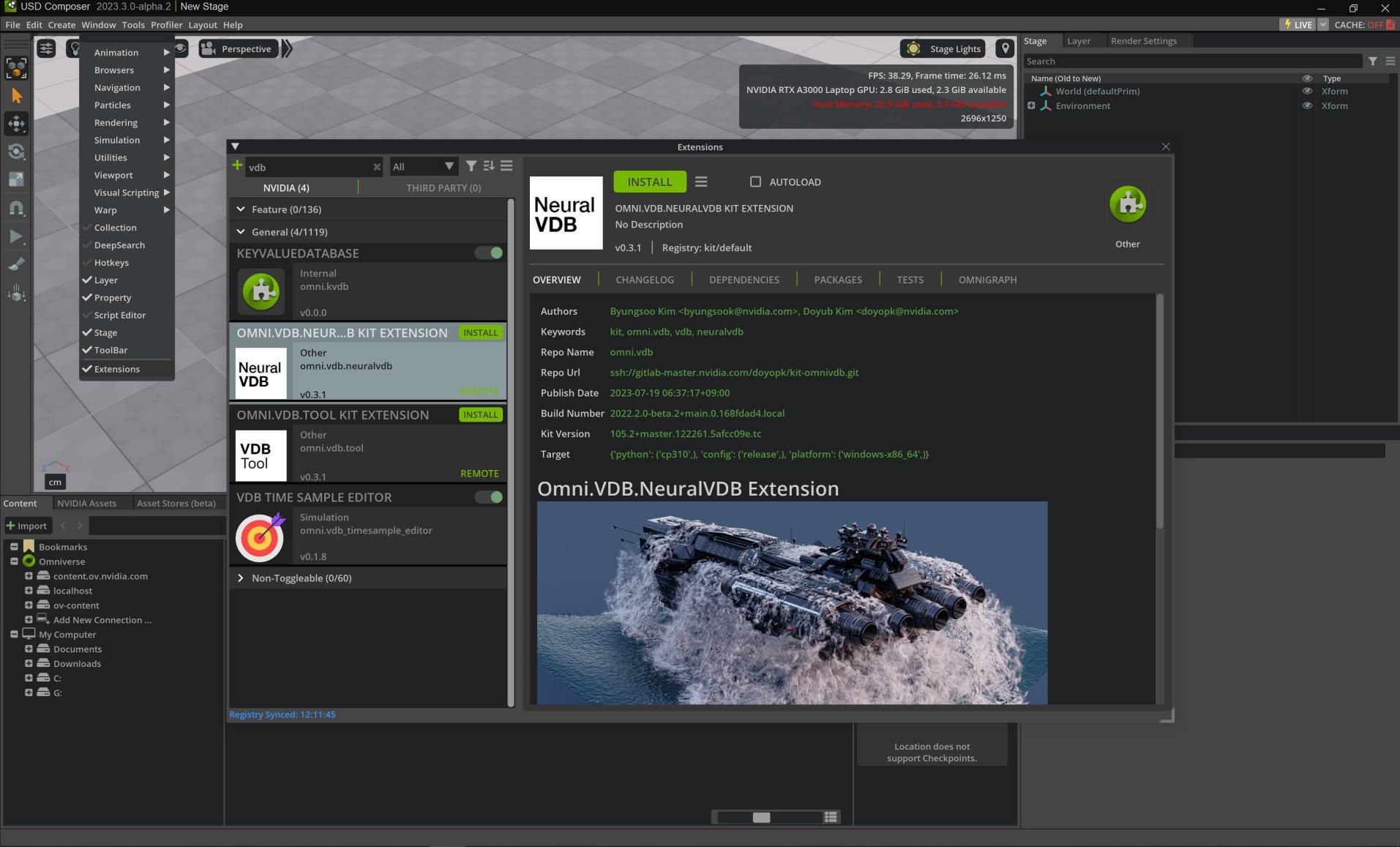Hide the Environment prim with eye icon
1400x847 pixels.
coord(1307,106)
